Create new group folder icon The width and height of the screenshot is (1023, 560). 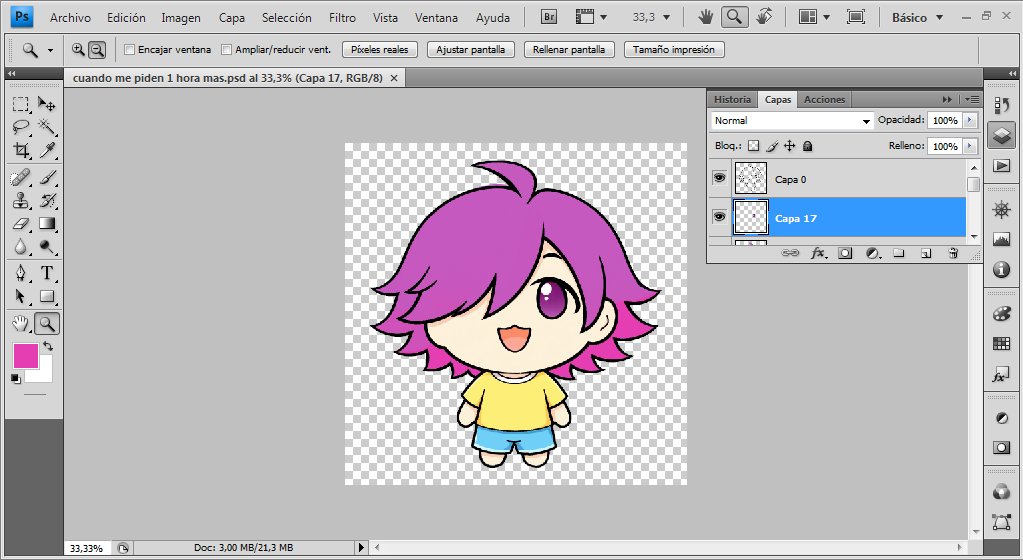click(x=899, y=253)
